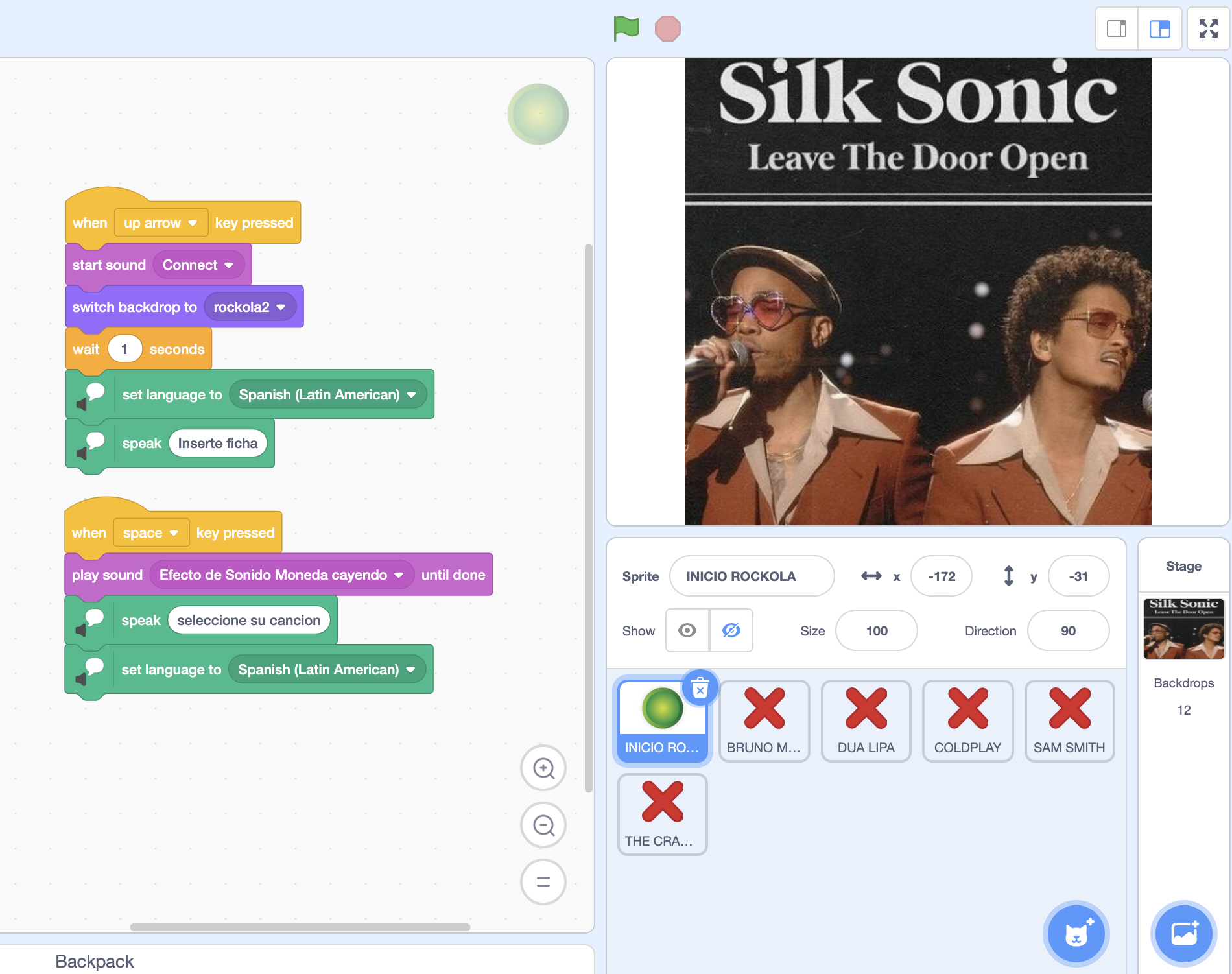The image size is (1232, 974).
Task: Click the play sound until done block
Action: (107, 575)
